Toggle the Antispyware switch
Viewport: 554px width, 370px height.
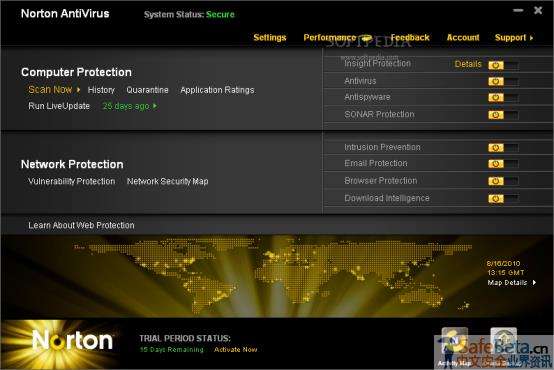pyautogui.click(x=503, y=98)
